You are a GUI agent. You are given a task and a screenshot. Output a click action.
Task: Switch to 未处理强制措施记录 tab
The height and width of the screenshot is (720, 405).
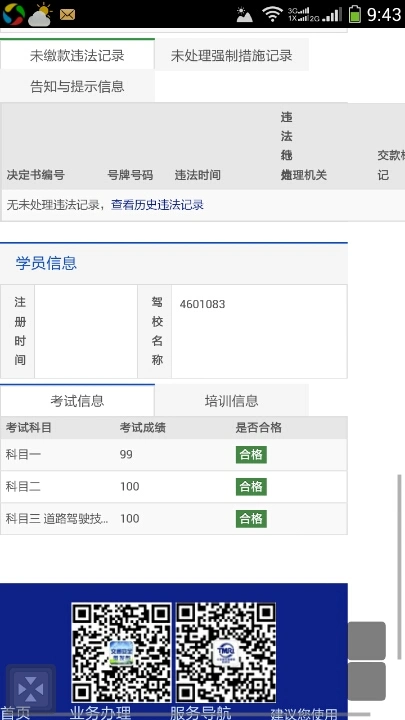[231, 55]
